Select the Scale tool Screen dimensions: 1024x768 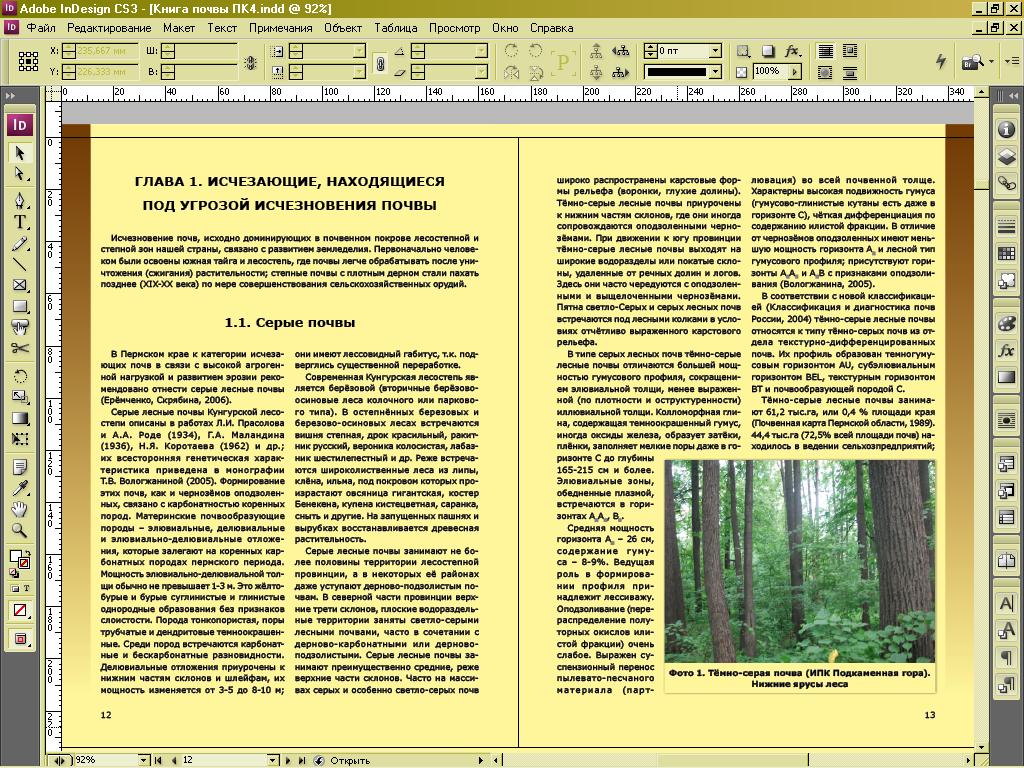coord(20,396)
